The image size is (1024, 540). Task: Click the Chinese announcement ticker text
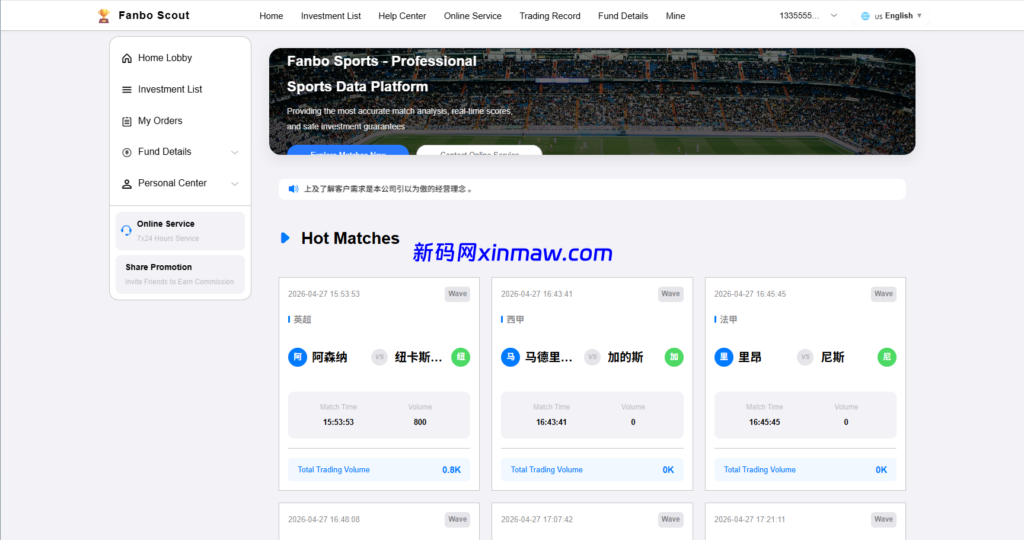(x=388, y=189)
